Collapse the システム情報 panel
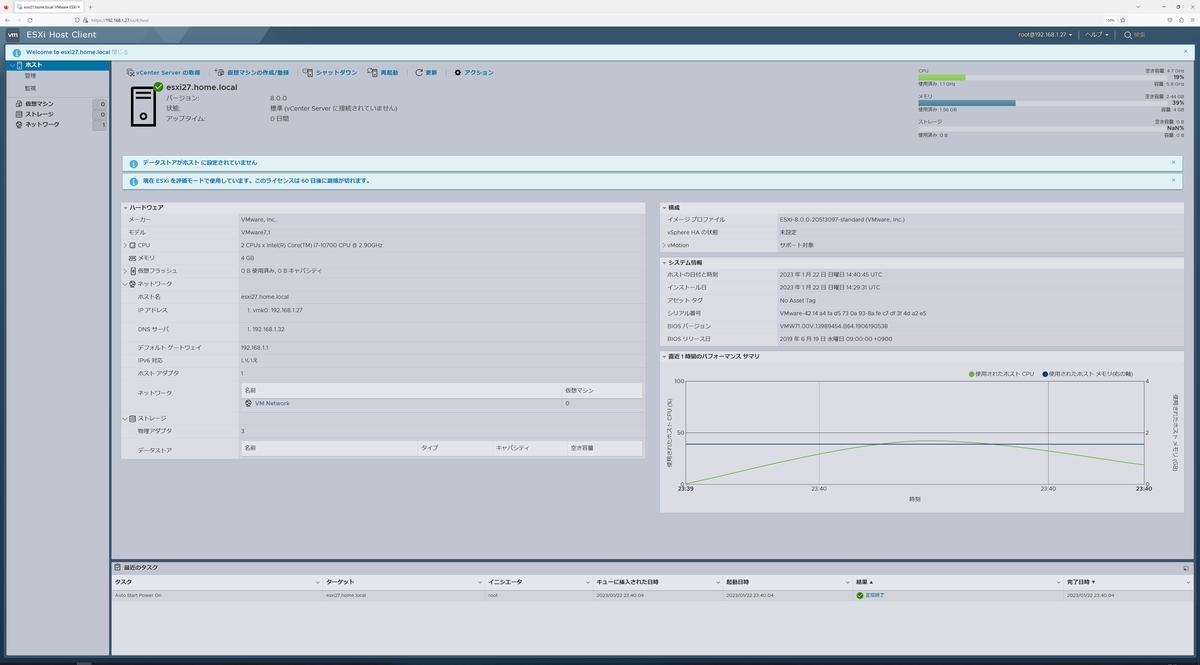 [x=664, y=262]
